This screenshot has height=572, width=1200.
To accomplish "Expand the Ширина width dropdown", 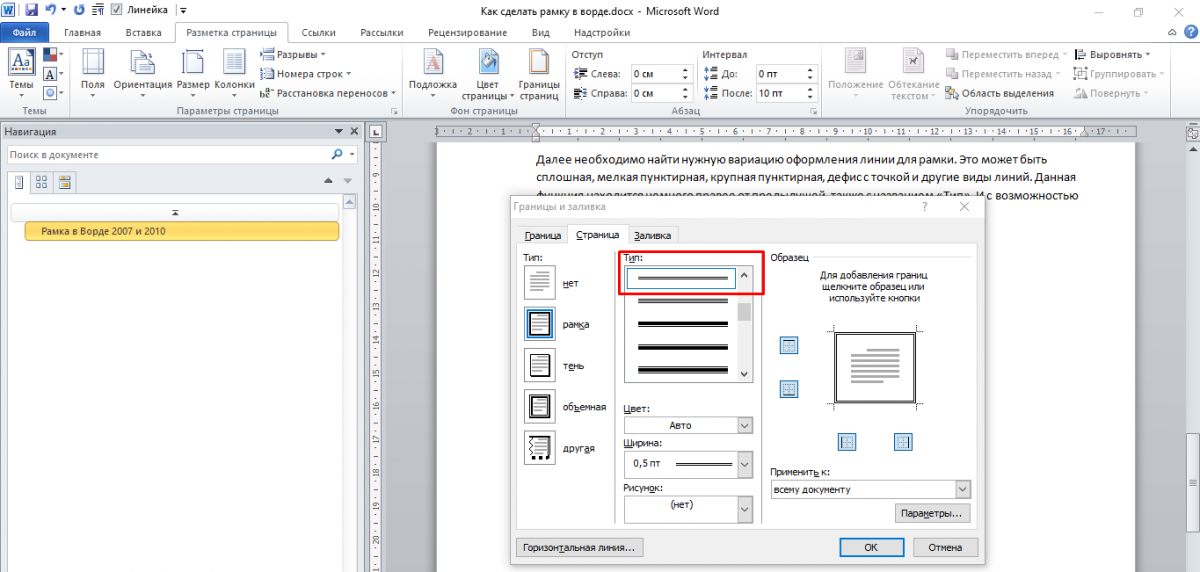I will click(x=744, y=464).
